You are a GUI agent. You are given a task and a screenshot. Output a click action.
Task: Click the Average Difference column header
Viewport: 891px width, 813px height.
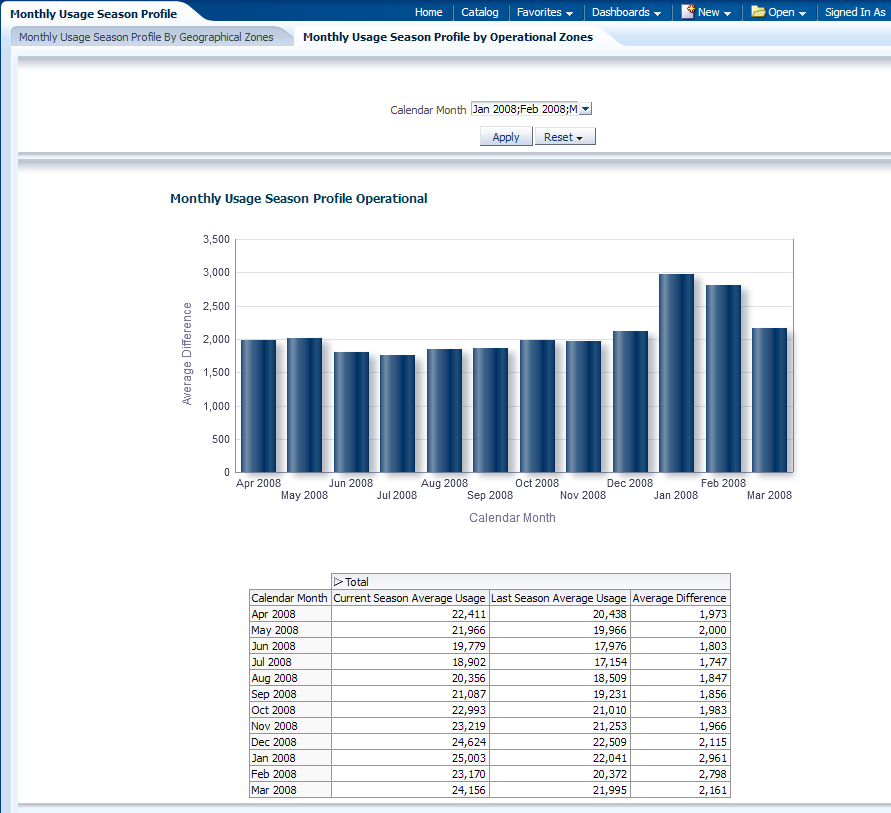[679, 598]
